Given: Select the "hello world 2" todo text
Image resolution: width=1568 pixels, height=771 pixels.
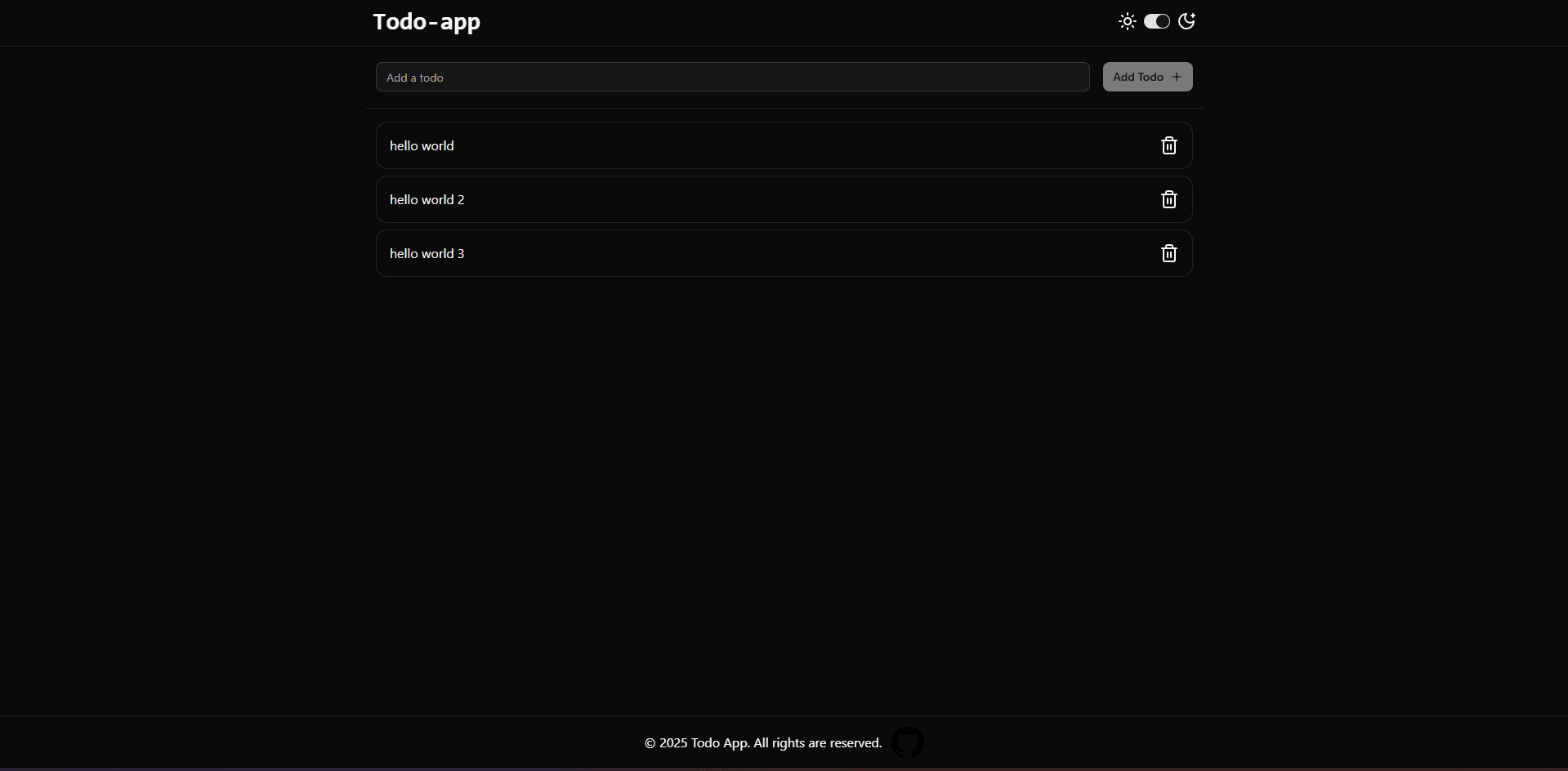Looking at the screenshot, I should [x=427, y=199].
